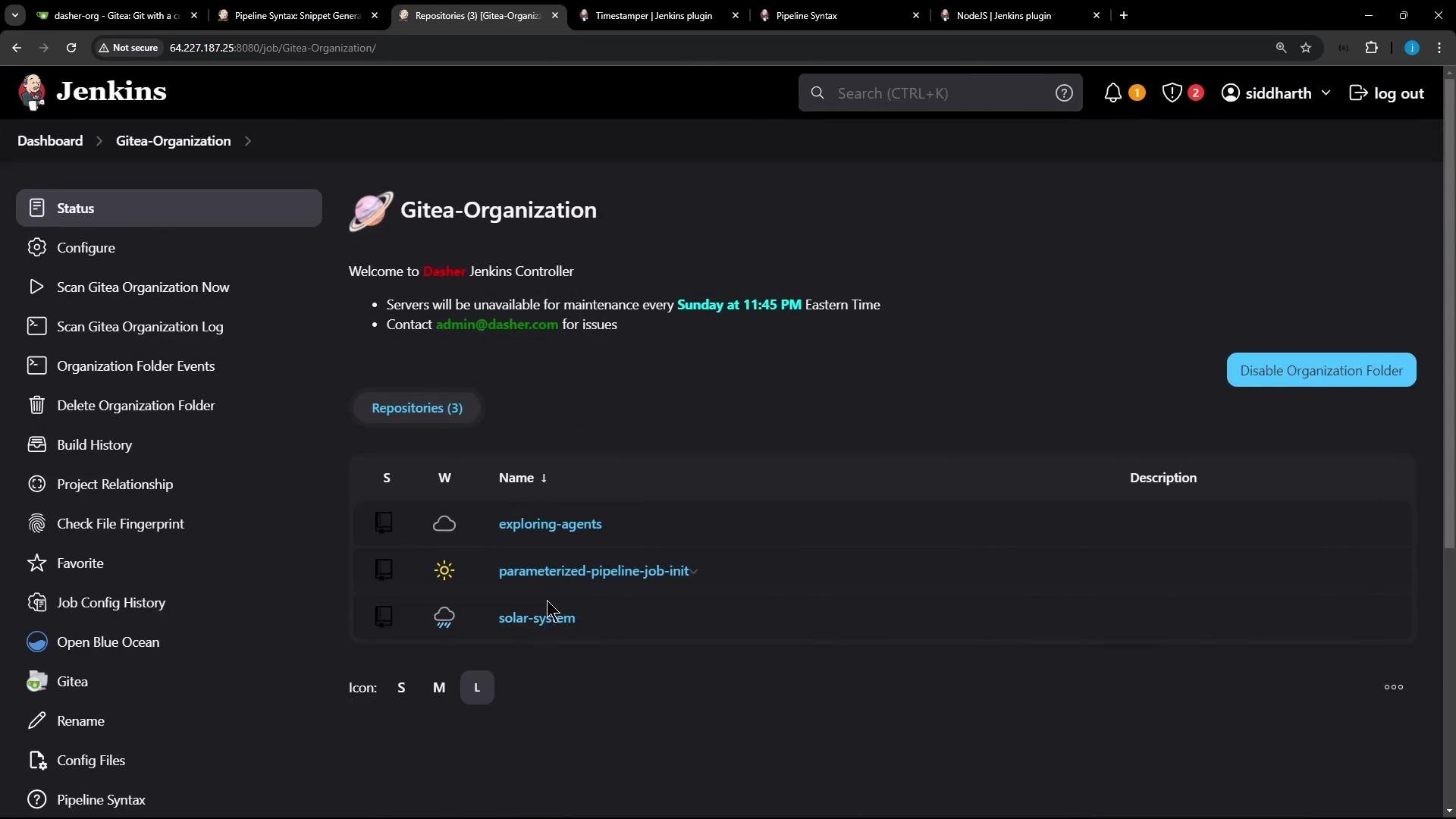
Task: Click the Scan Gitea Organization Log terminal icon
Action: tap(36, 326)
